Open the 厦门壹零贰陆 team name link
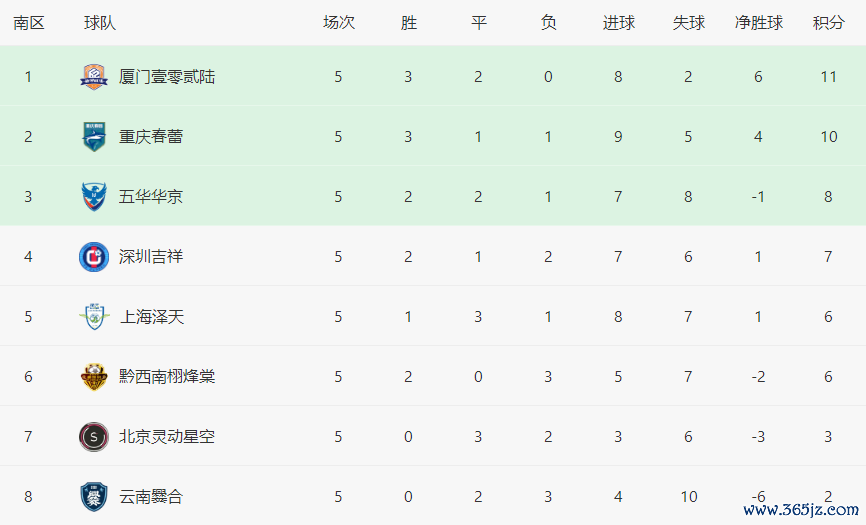 (x=167, y=77)
